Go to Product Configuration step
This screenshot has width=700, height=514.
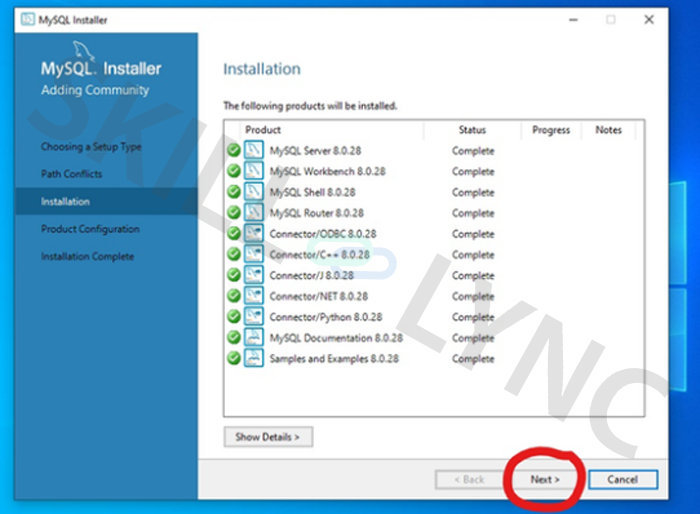pyautogui.click(x=90, y=229)
